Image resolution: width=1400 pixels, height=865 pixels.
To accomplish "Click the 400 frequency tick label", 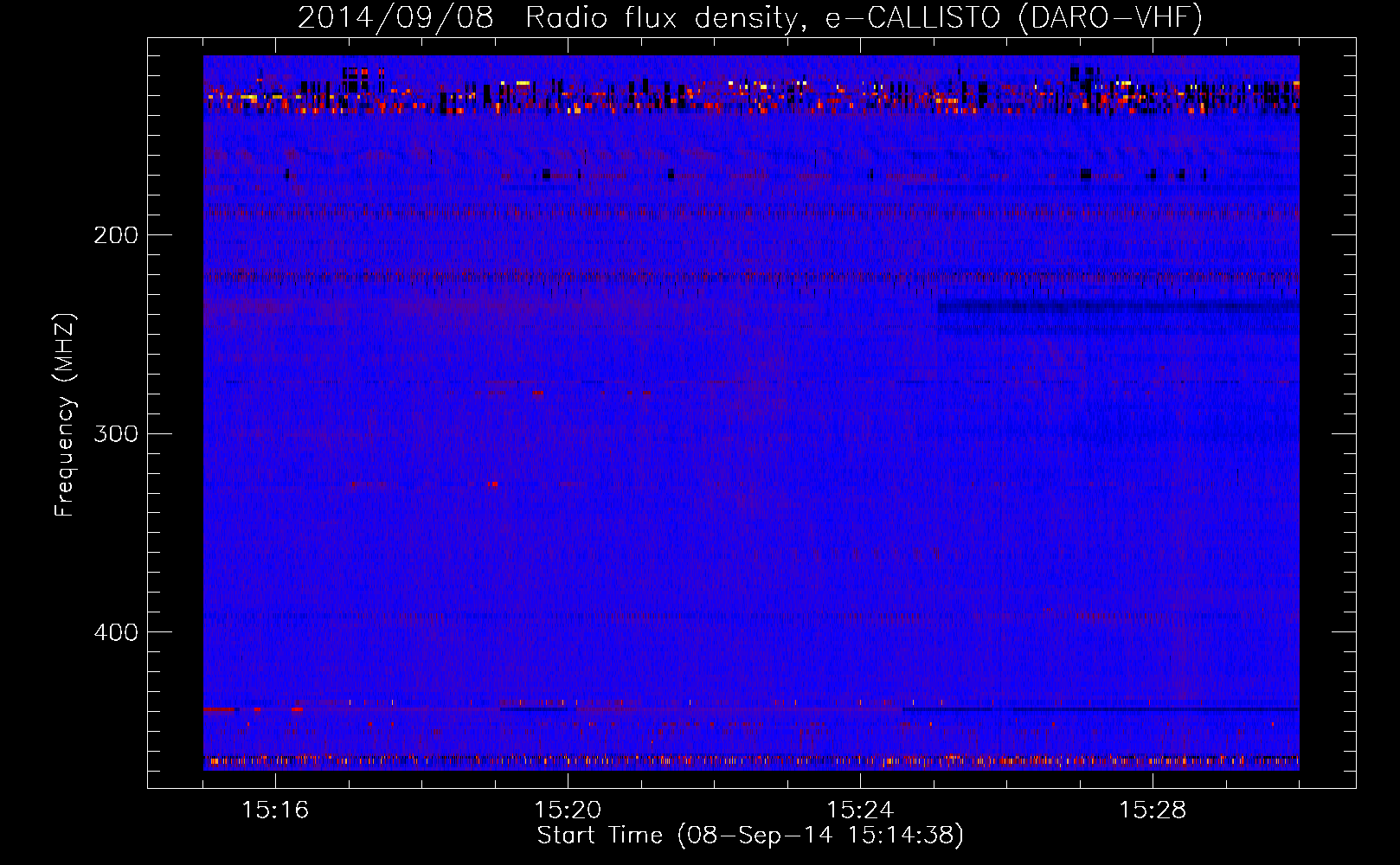I will (116, 632).
